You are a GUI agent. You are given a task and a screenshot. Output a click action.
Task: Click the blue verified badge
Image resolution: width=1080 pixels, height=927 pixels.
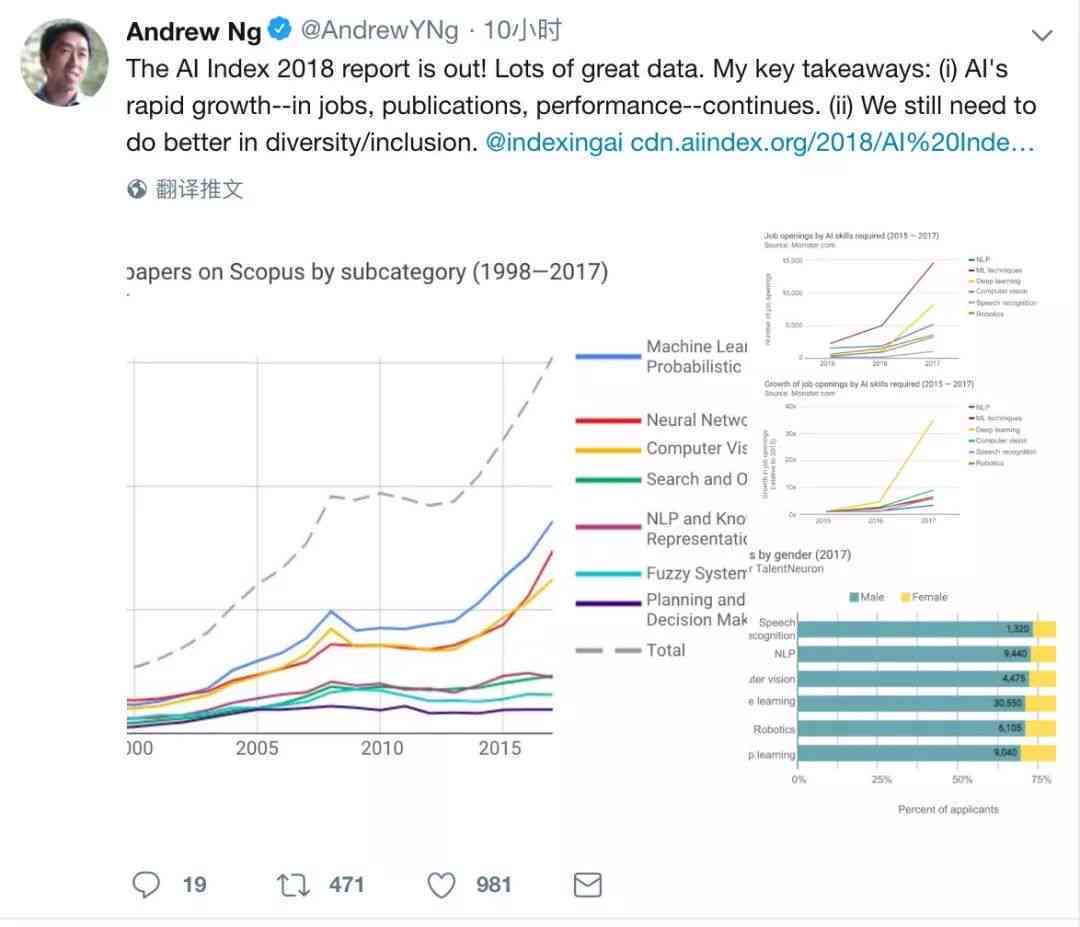pyautogui.click(x=279, y=30)
